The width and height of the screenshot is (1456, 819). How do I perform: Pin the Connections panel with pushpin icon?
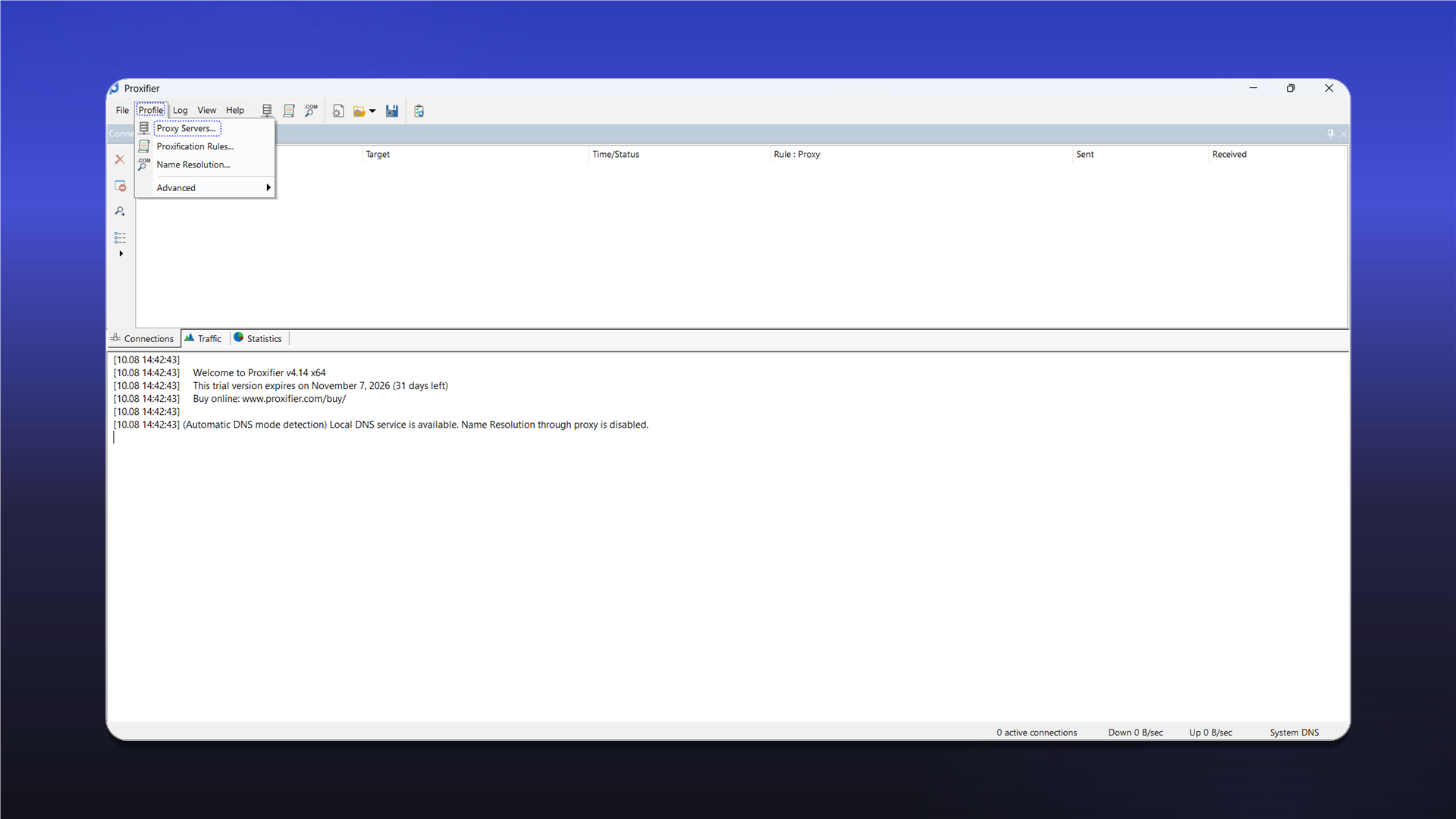[x=1330, y=133]
